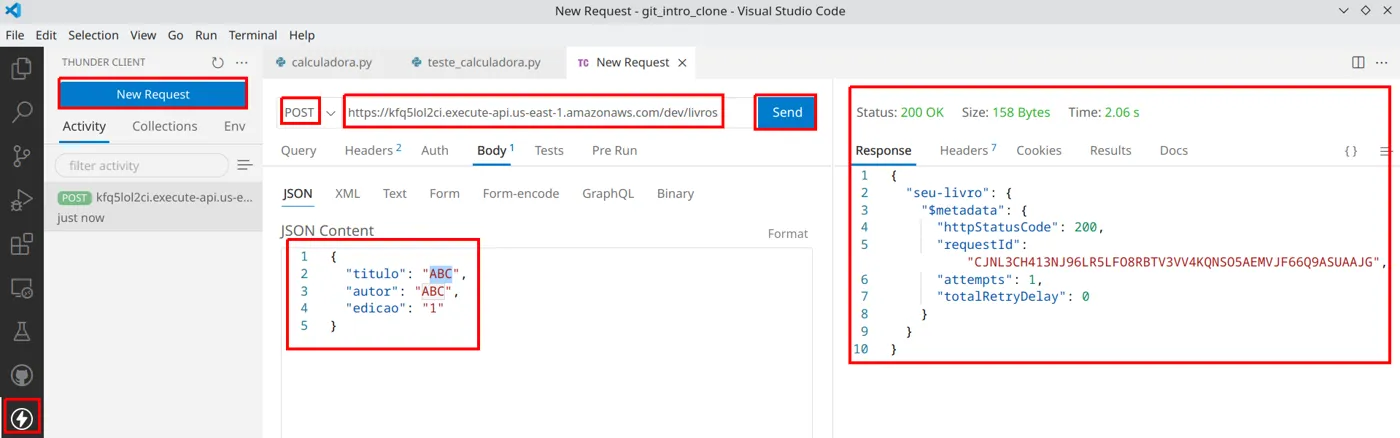Image resolution: width=1400 pixels, height=438 pixels.
Task: Open the Pre Run tab
Action: click(614, 151)
